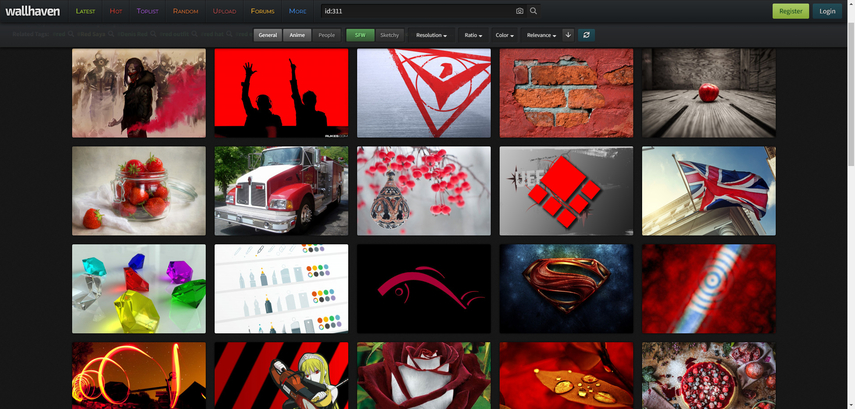The width and height of the screenshot is (855, 409).
Task: Open the strawberries in jar wallpaper
Action: pos(139,191)
